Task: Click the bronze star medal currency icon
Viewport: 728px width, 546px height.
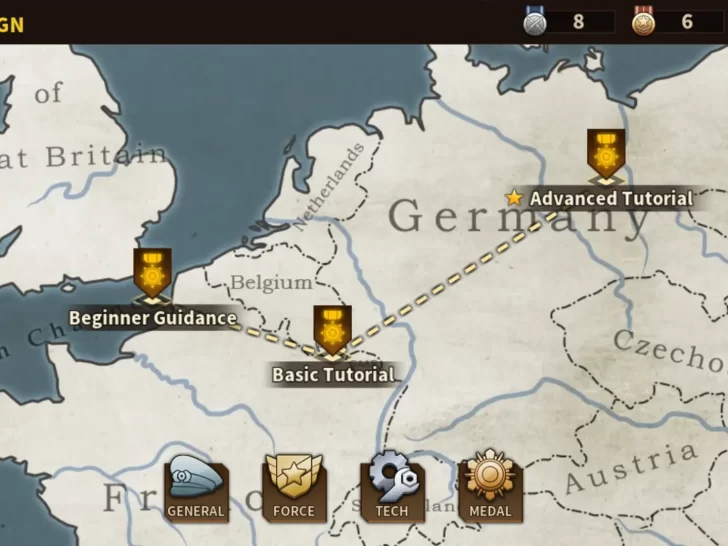Action: tap(644, 21)
